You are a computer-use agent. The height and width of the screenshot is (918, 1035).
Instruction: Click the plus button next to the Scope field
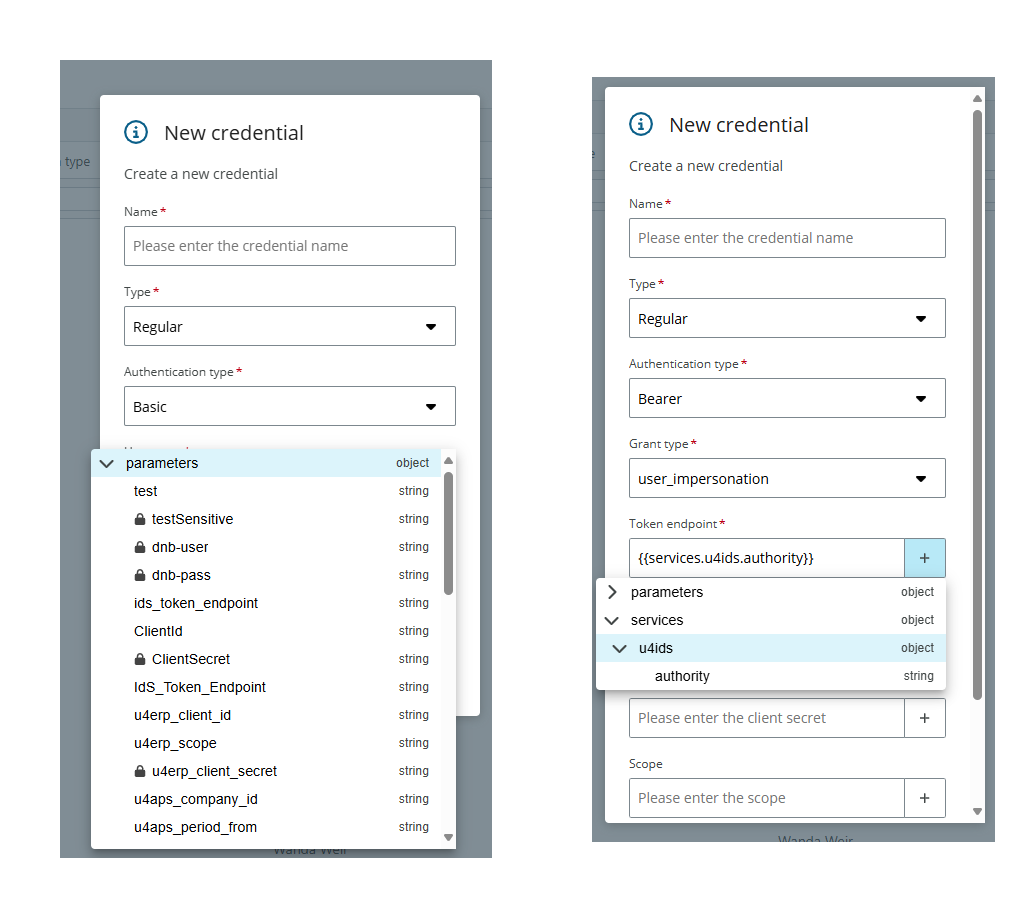924,797
